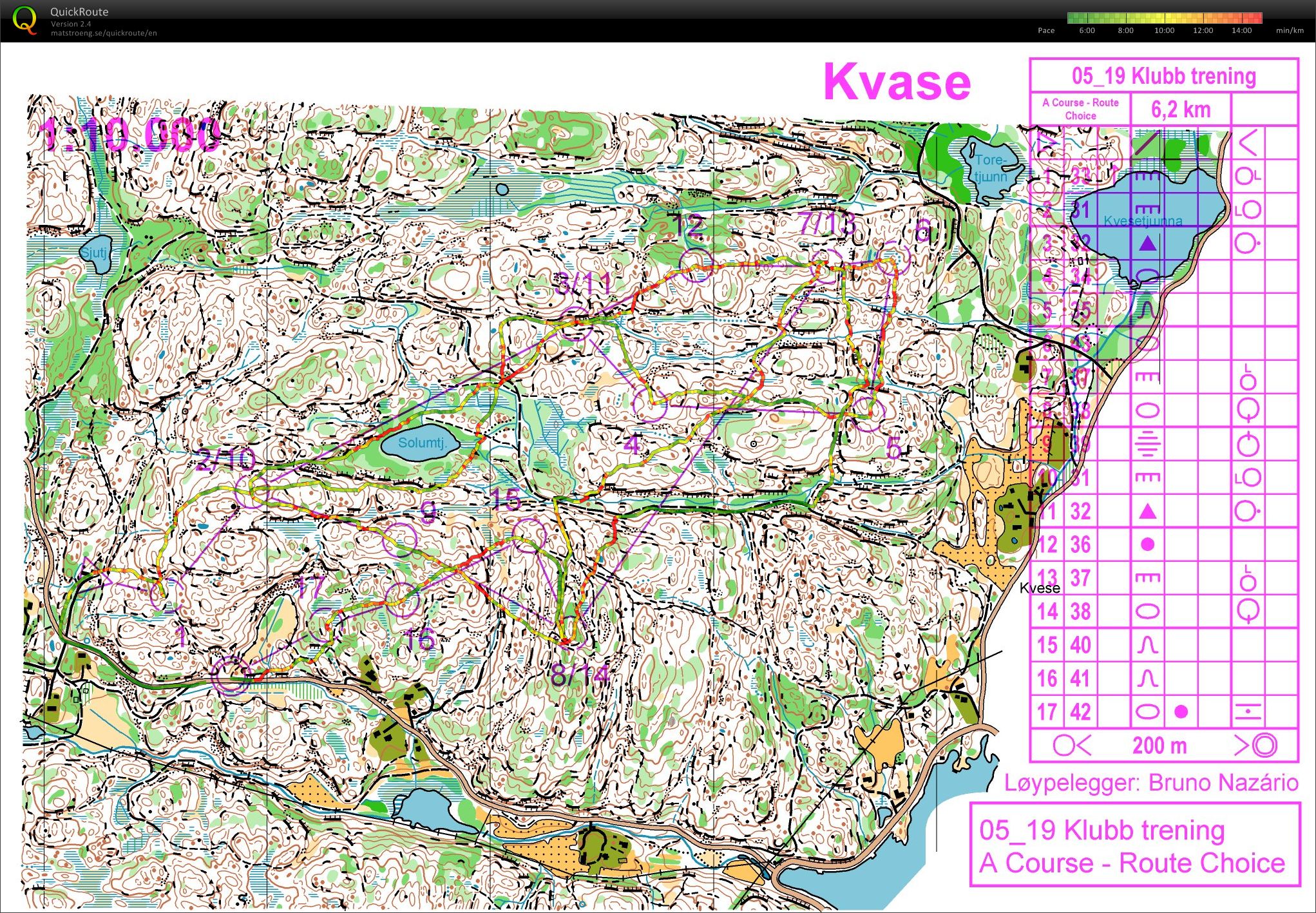Click the '6:00' pace value
This screenshot has height=913, width=1316.
[1087, 30]
